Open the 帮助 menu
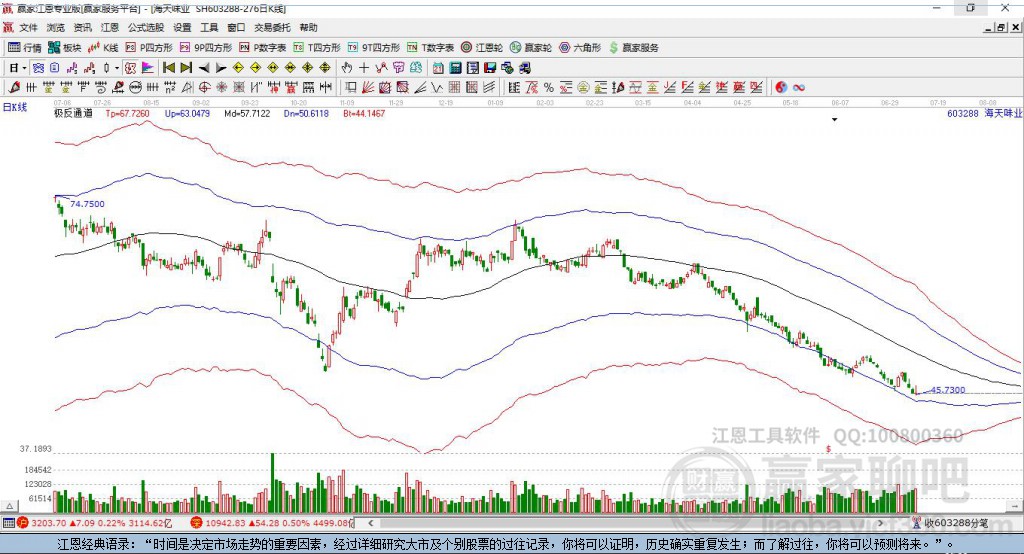 [308, 27]
